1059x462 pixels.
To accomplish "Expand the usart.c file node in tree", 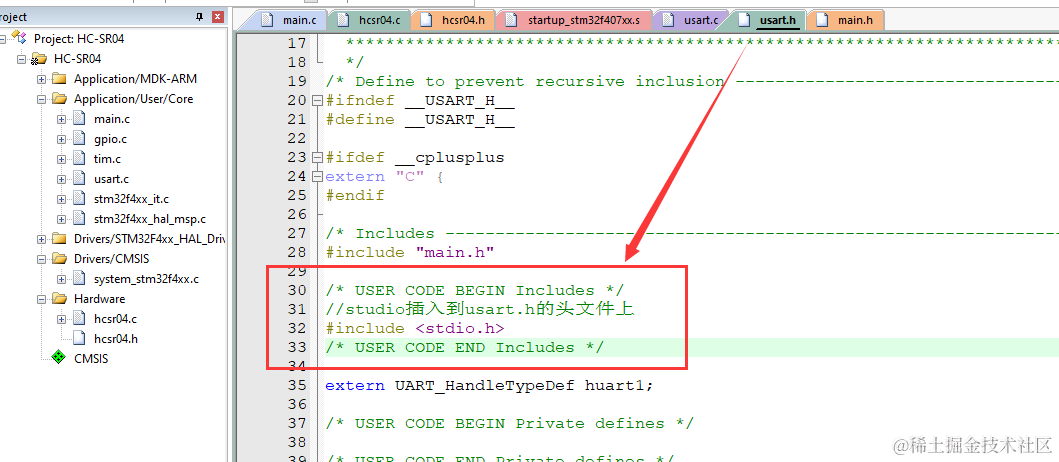I will [x=61, y=180].
